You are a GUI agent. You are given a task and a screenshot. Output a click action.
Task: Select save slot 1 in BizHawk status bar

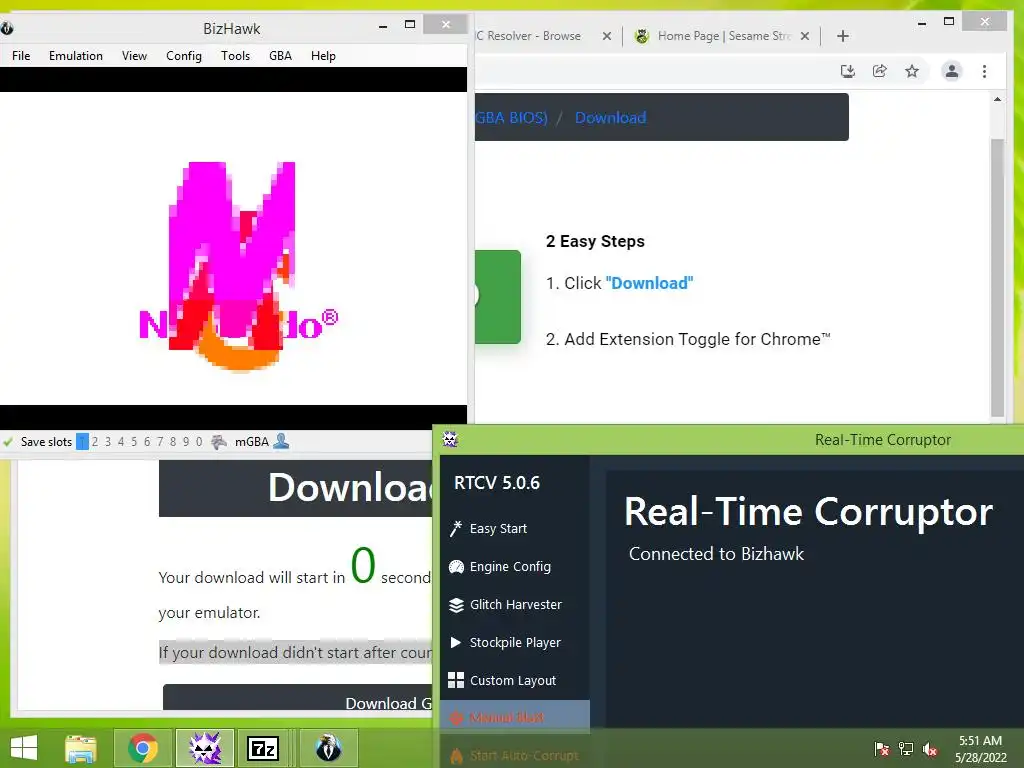pyautogui.click(x=82, y=442)
